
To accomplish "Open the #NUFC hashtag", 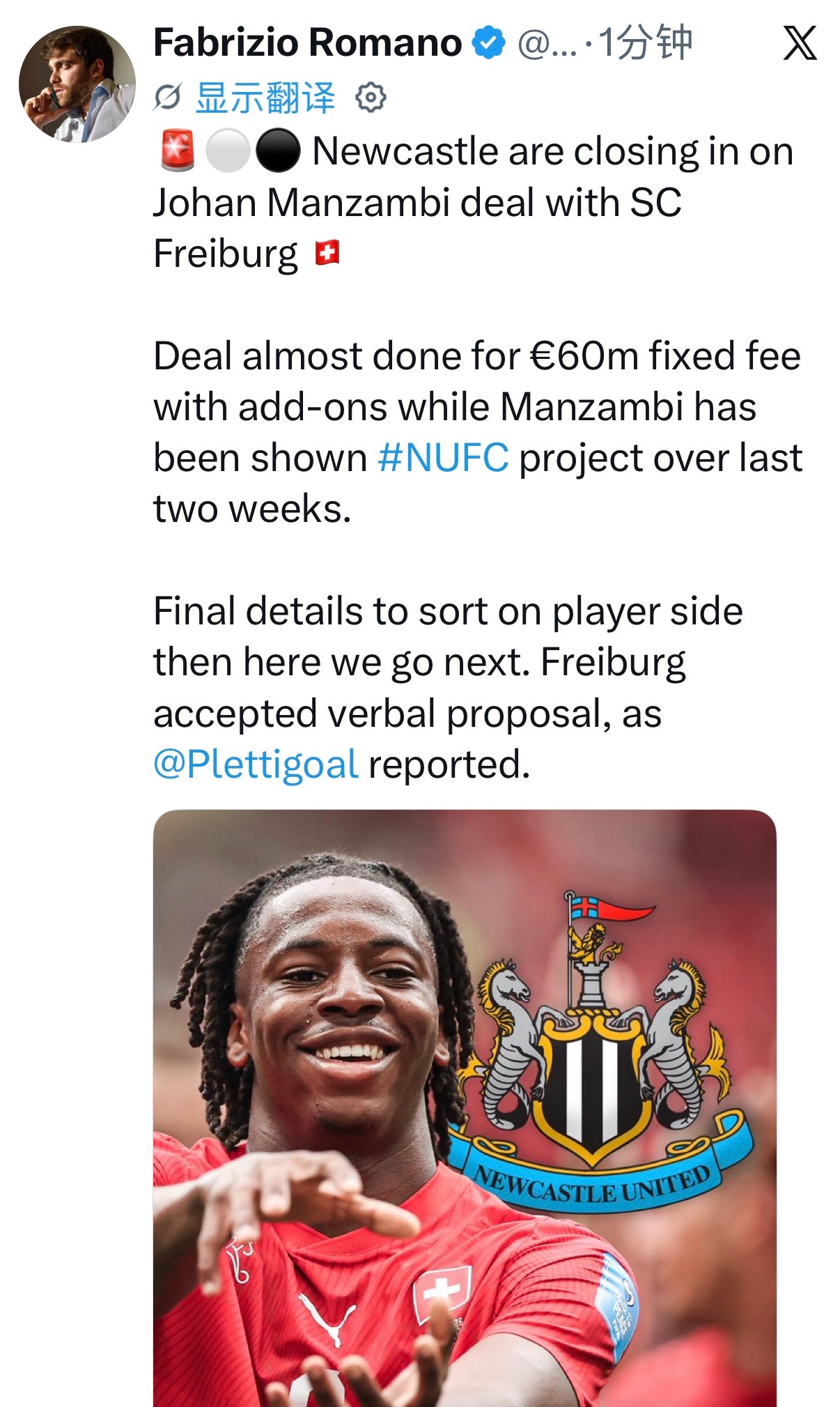I will [x=443, y=458].
